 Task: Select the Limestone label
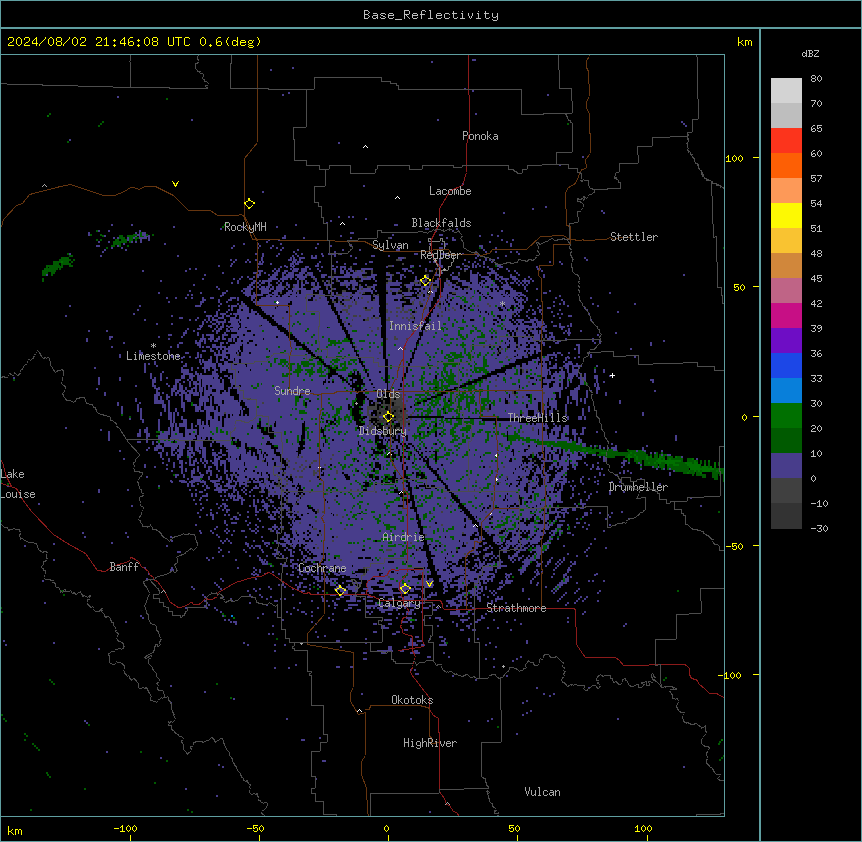click(x=153, y=356)
